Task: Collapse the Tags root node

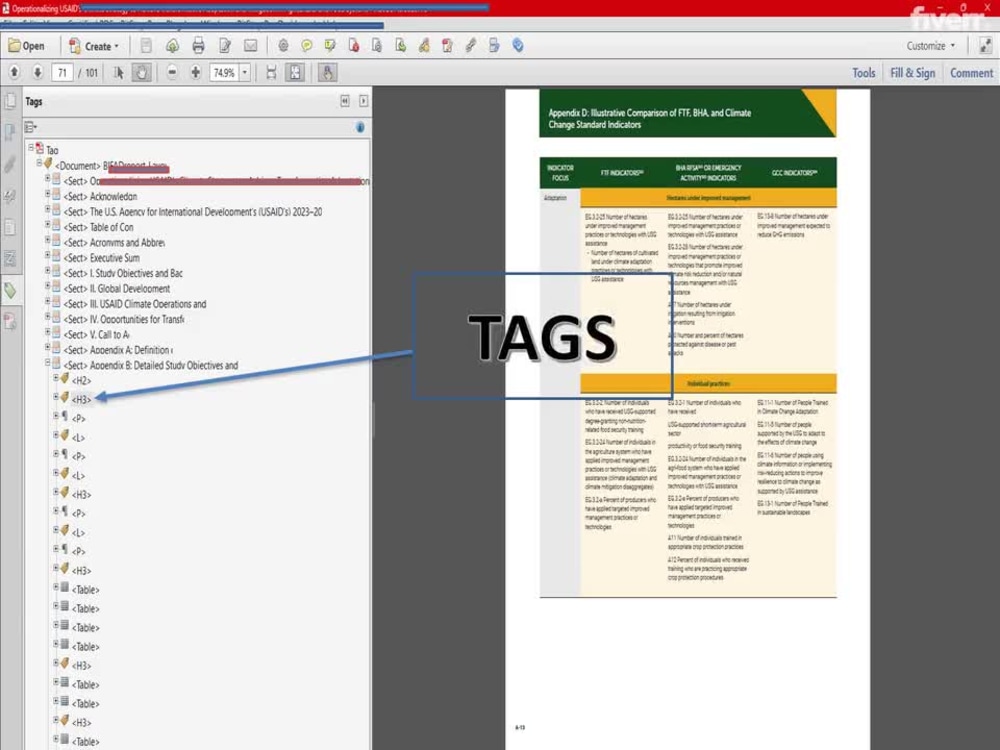Action: pyautogui.click(x=31, y=147)
